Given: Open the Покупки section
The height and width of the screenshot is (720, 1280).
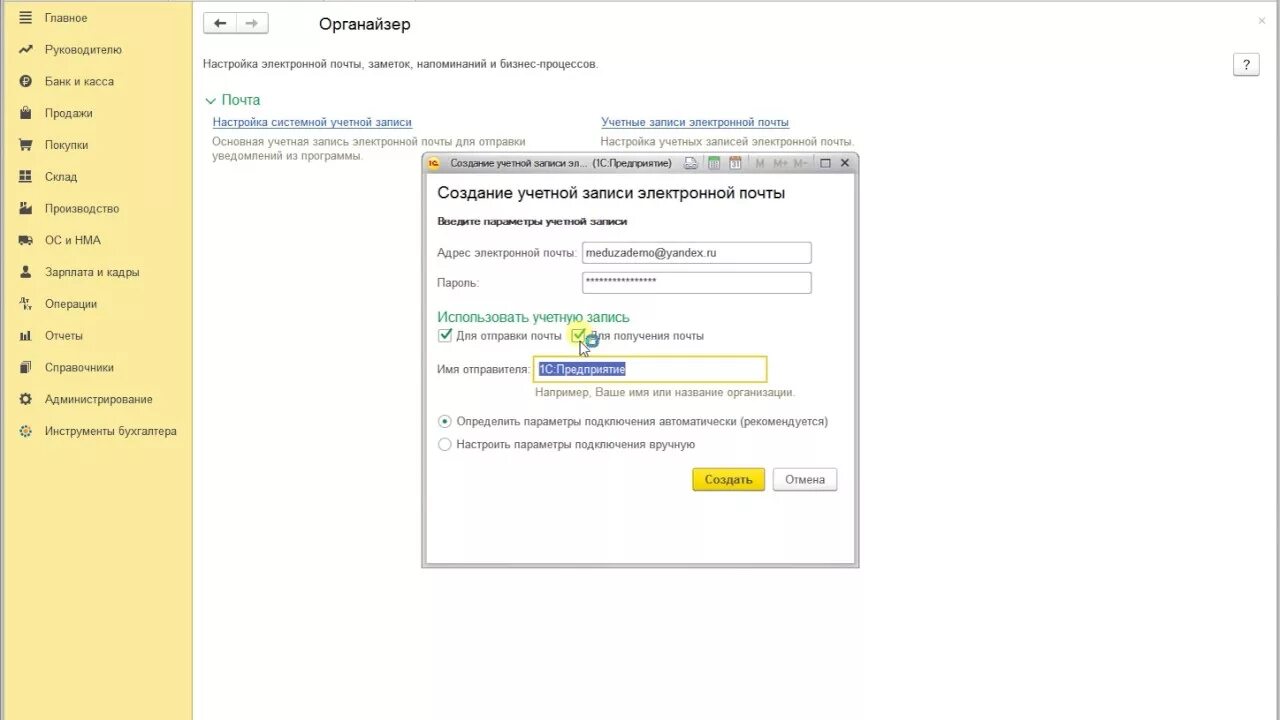Looking at the screenshot, I should (66, 145).
